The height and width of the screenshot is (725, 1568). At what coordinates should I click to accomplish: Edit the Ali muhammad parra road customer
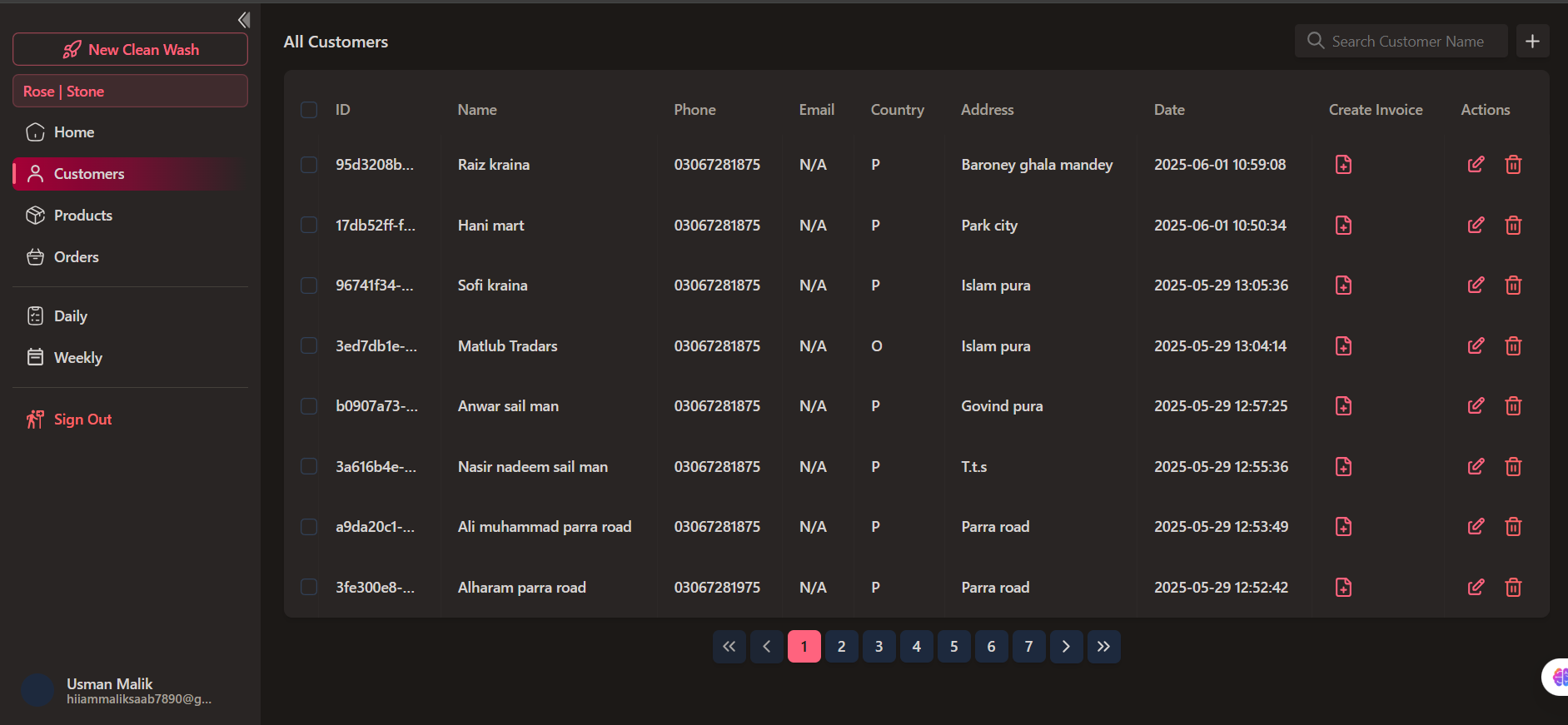pyautogui.click(x=1476, y=527)
